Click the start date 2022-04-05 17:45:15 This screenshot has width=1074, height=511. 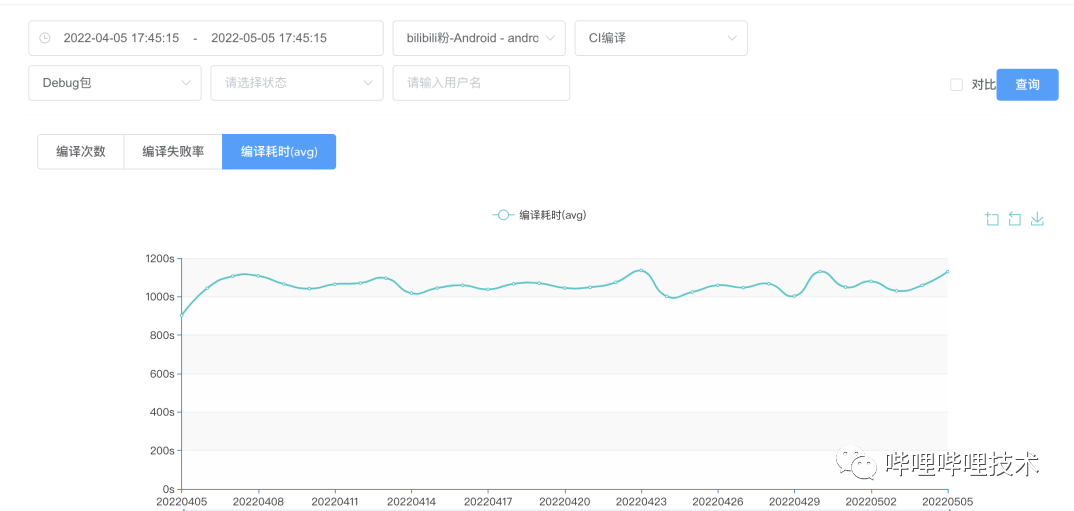[x=121, y=38]
